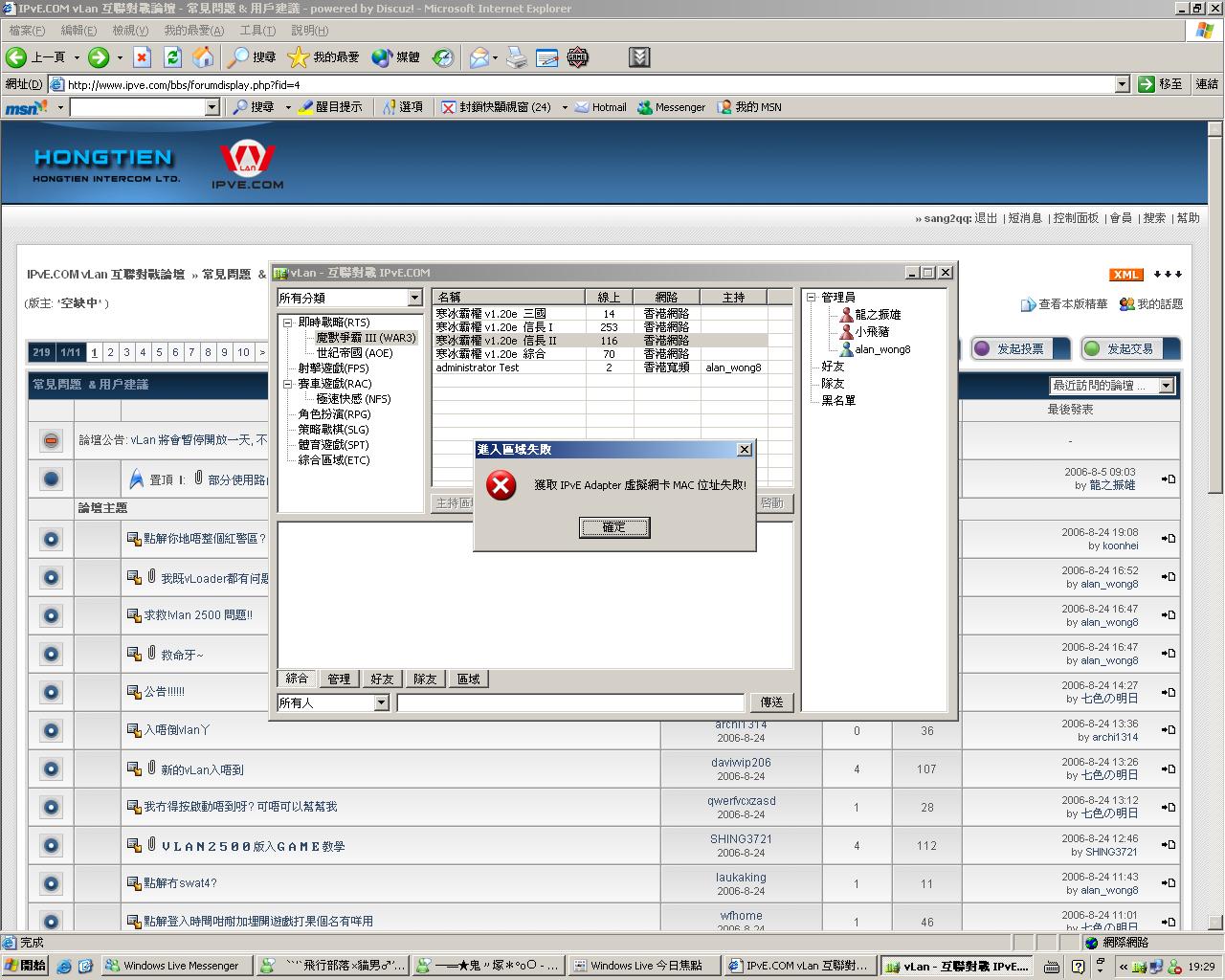This screenshot has width=1225, height=980.
Task: Click the 傳送 send button in vLan
Action: click(771, 702)
